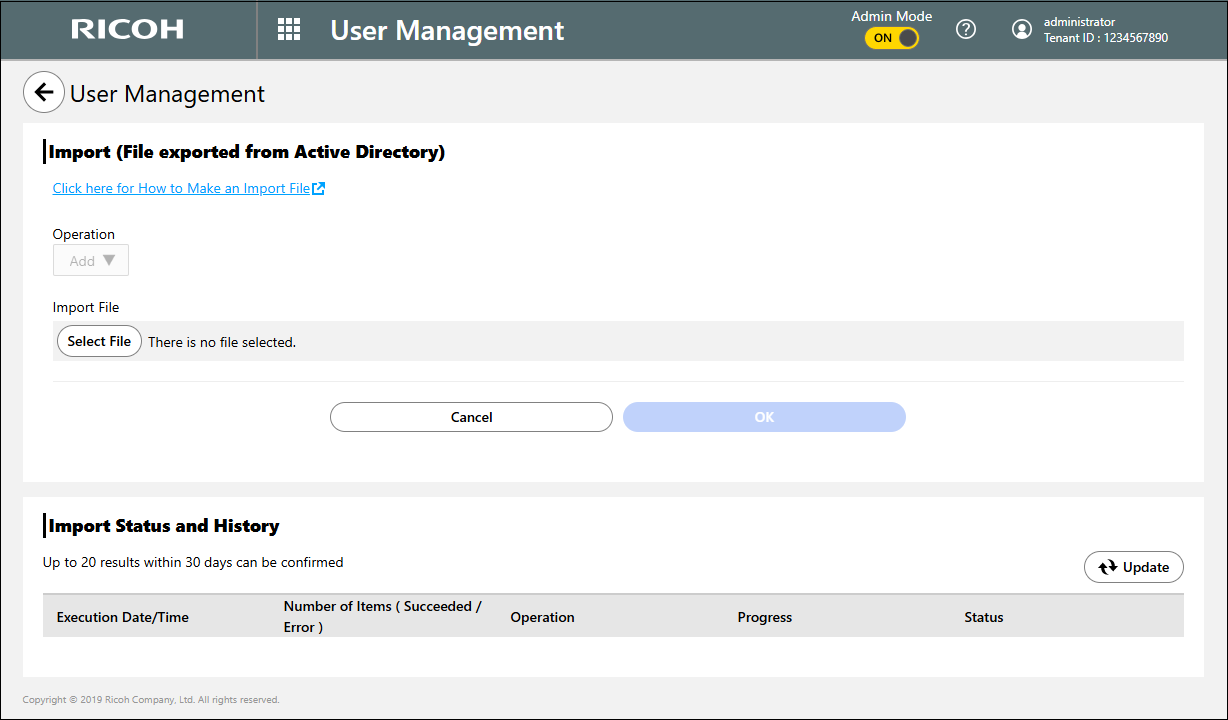Confirm the import with OK

[x=764, y=417]
